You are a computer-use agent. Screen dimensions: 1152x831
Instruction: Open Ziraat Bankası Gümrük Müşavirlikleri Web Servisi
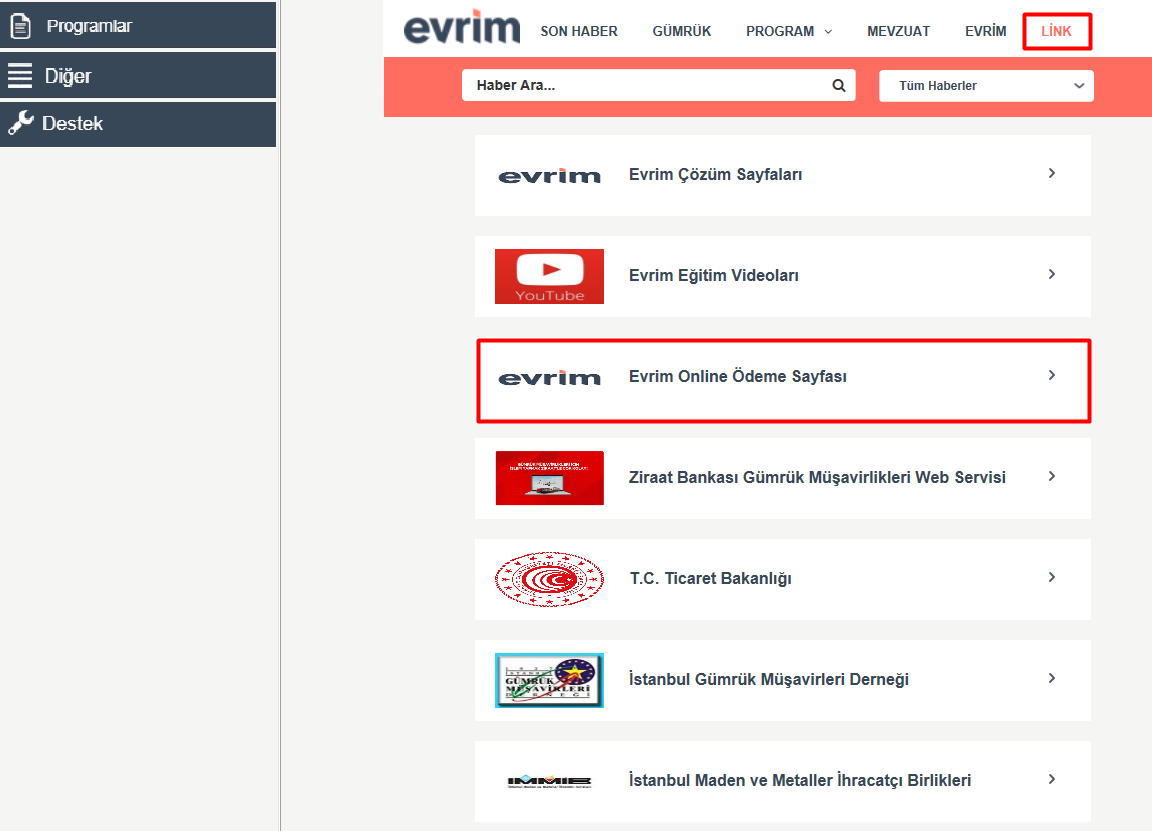pos(782,478)
